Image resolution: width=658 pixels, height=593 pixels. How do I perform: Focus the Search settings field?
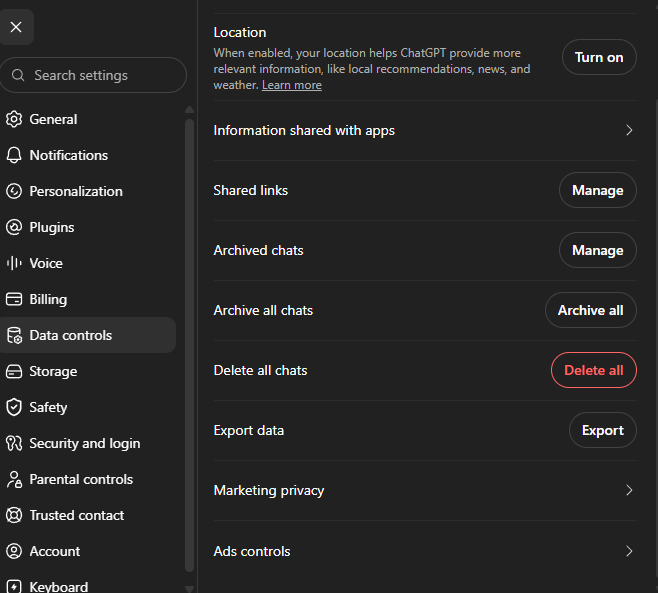(93, 75)
